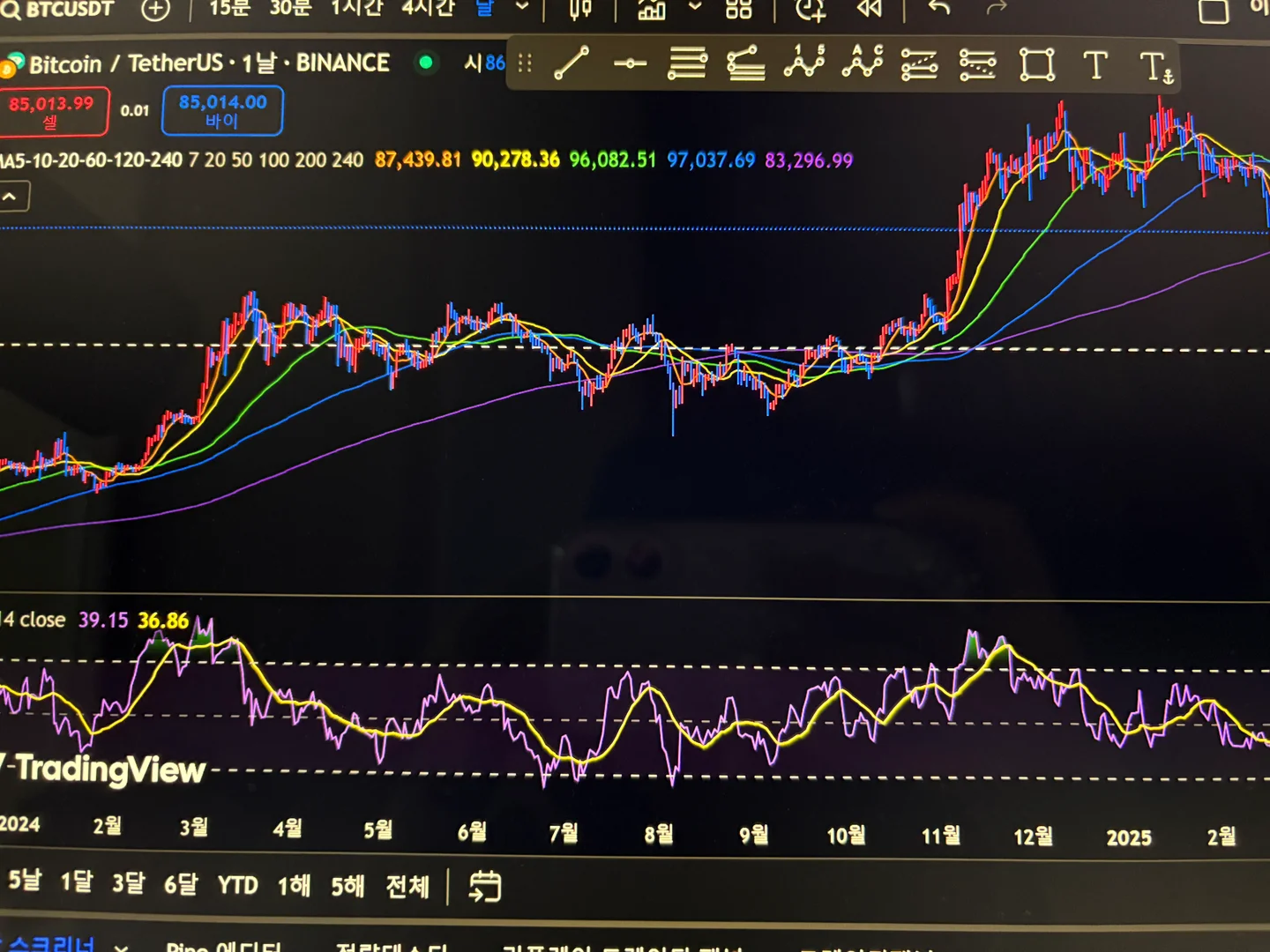The height and width of the screenshot is (952, 1270).
Task: Select the Fib retracement drawing tool
Action: [x=687, y=64]
